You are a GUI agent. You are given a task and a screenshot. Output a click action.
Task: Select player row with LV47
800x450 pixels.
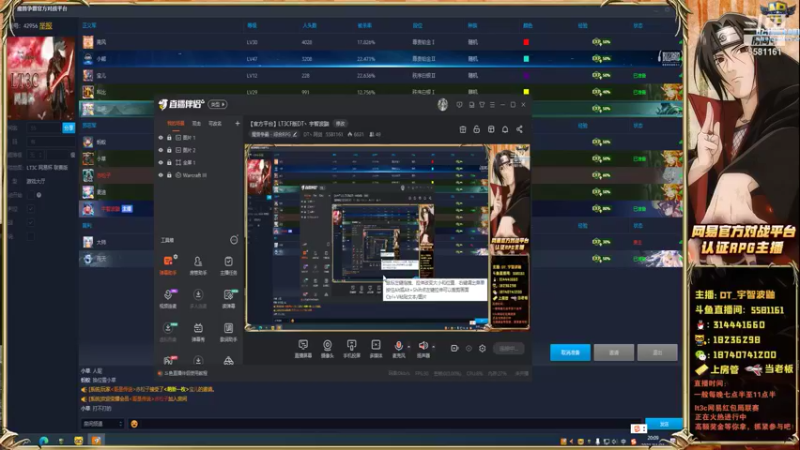381,59
